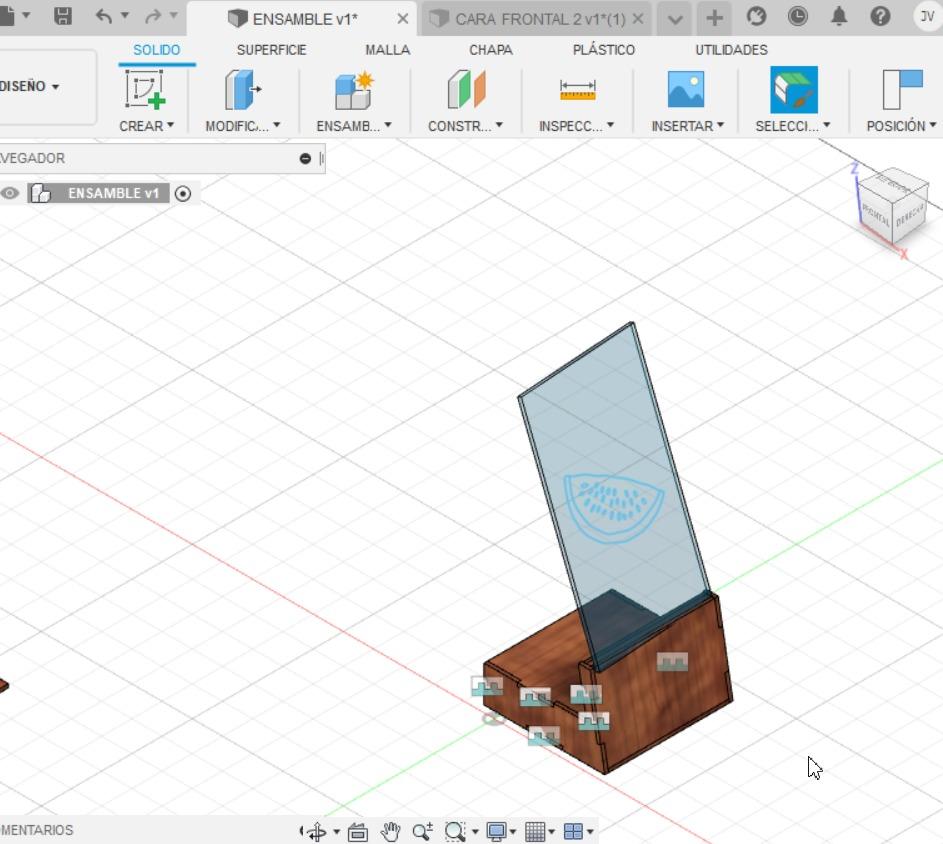Viewport: 943px width, 844px height.
Task: Expand the MODIFICAR menu
Action: tap(242, 126)
